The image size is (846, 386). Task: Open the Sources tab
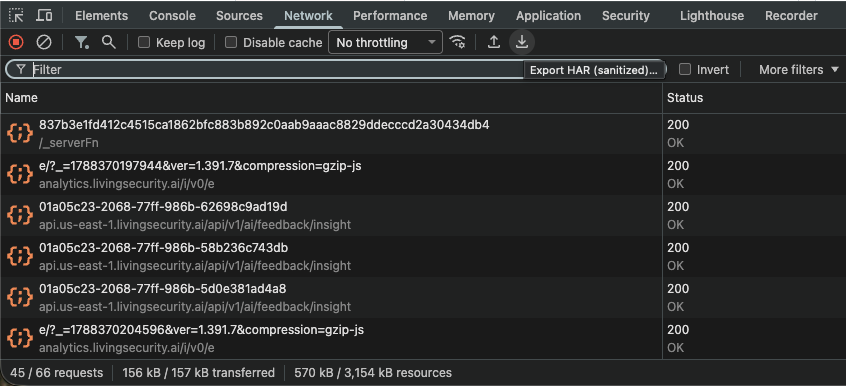(239, 16)
